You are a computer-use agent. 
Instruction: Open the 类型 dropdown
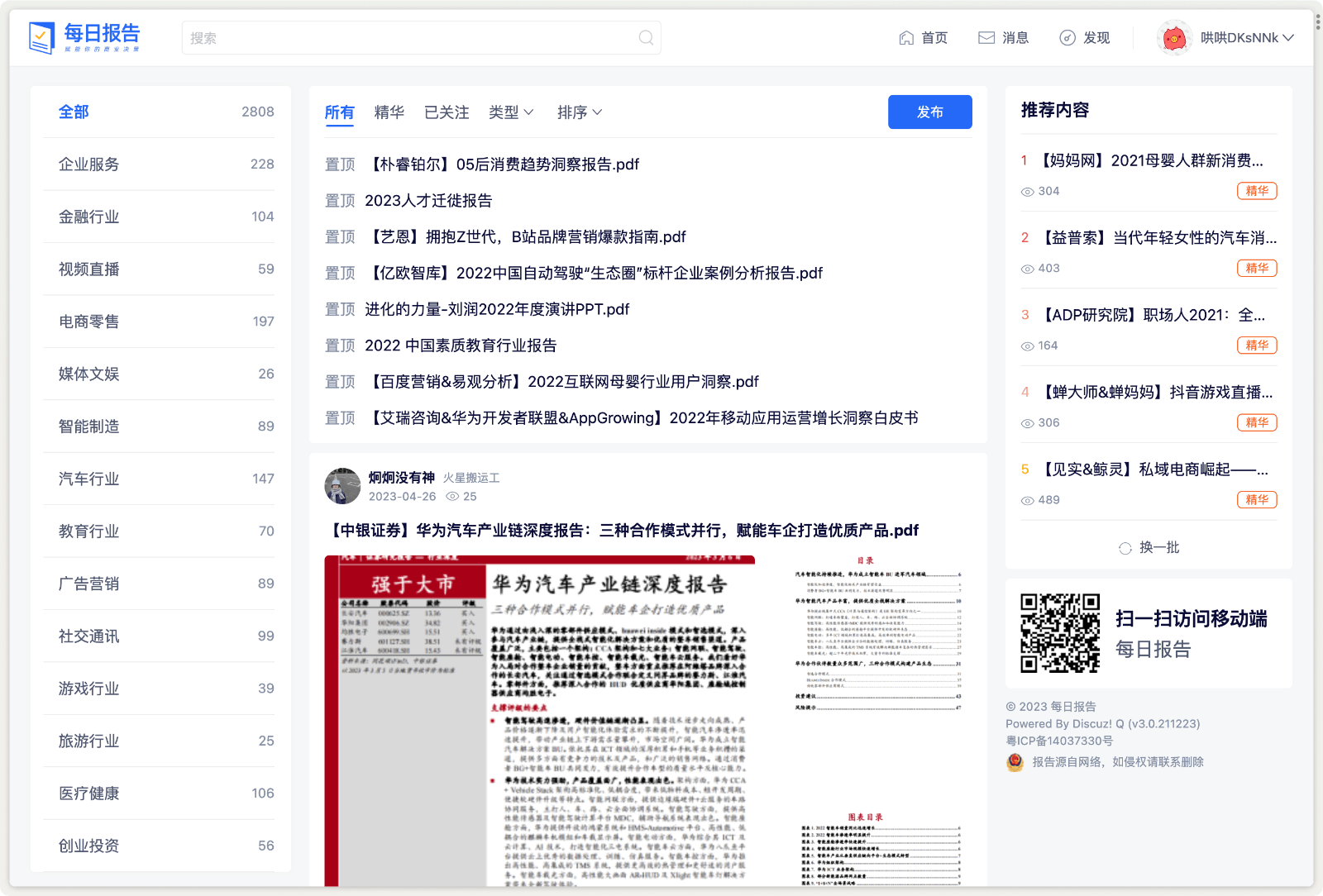tap(511, 112)
